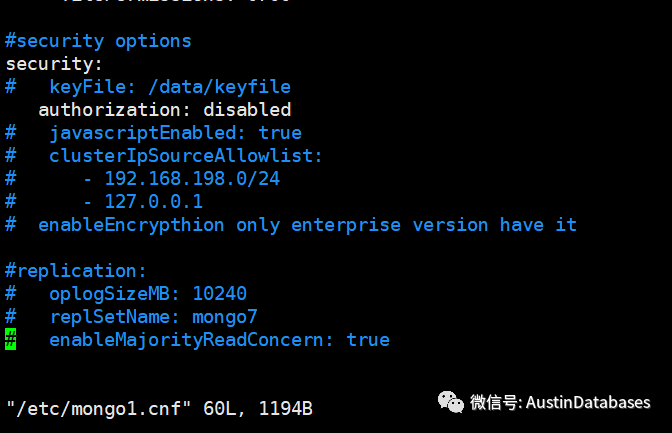The height and width of the screenshot is (433, 672).
Task: Click the 'replSetName: mongo7' line
Action: (x=153, y=316)
